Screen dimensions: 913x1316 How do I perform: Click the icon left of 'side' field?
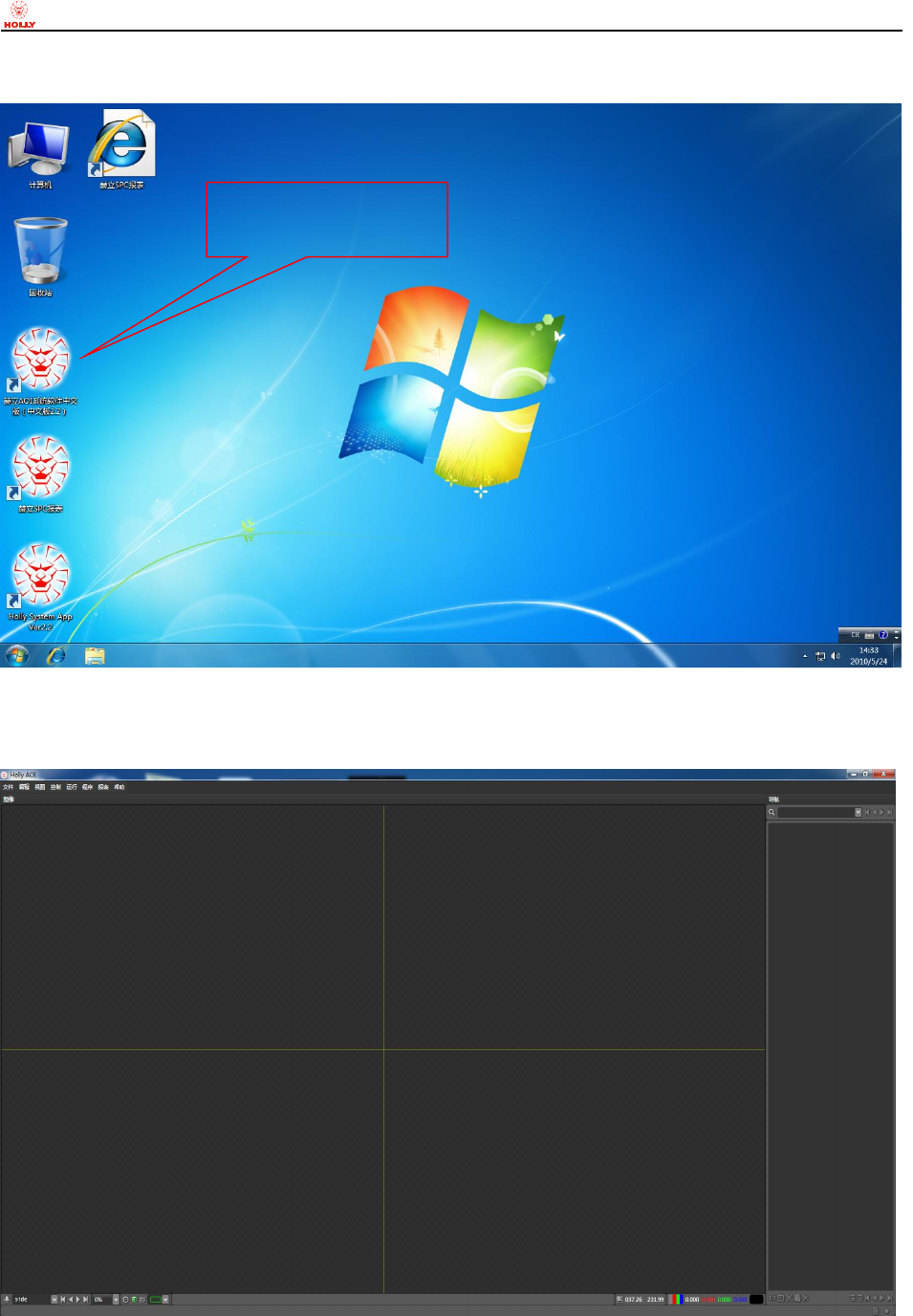[x=7, y=1299]
